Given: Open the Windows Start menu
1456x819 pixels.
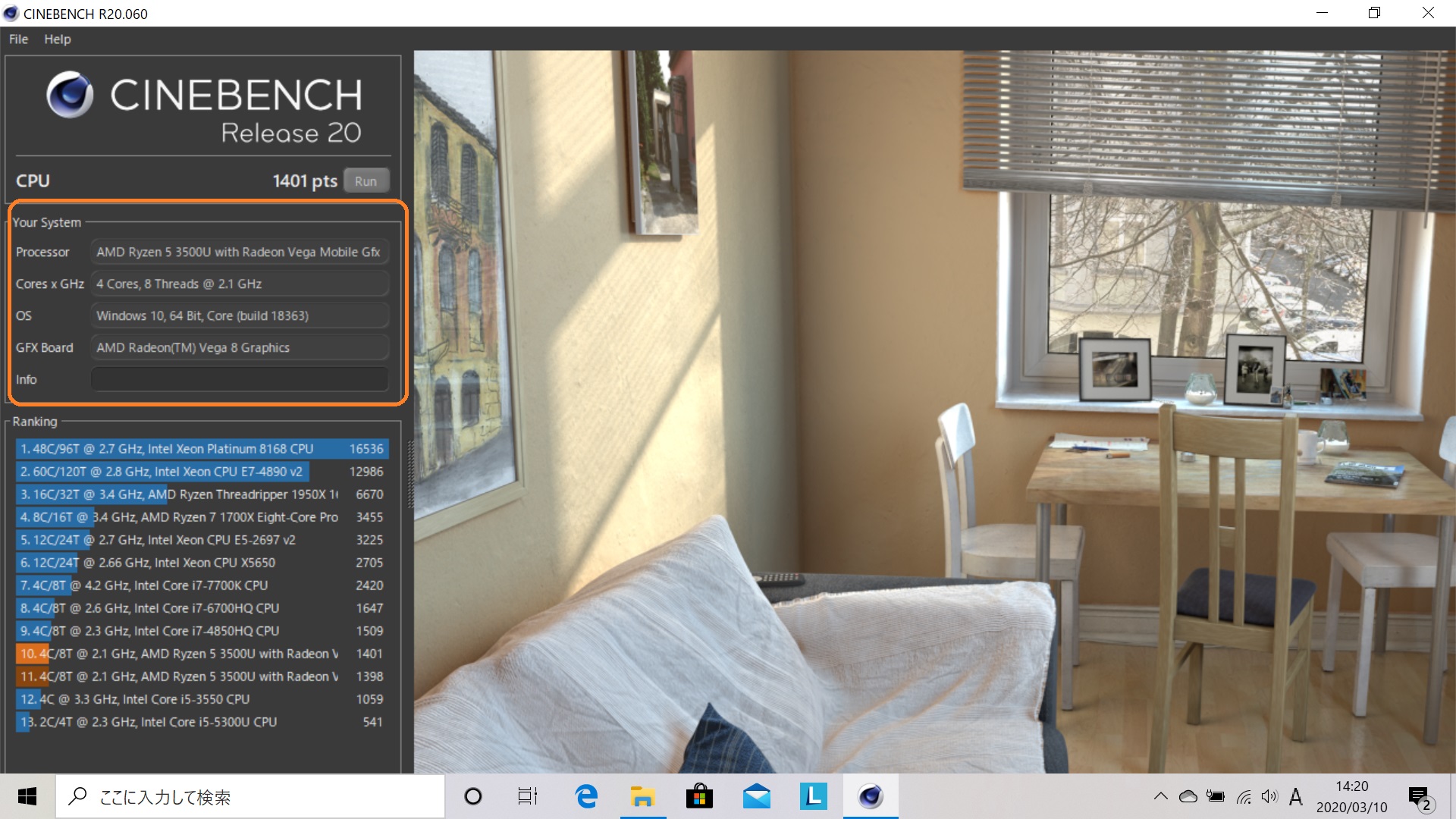Looking at the screenshot, I should tap(27, 796).
